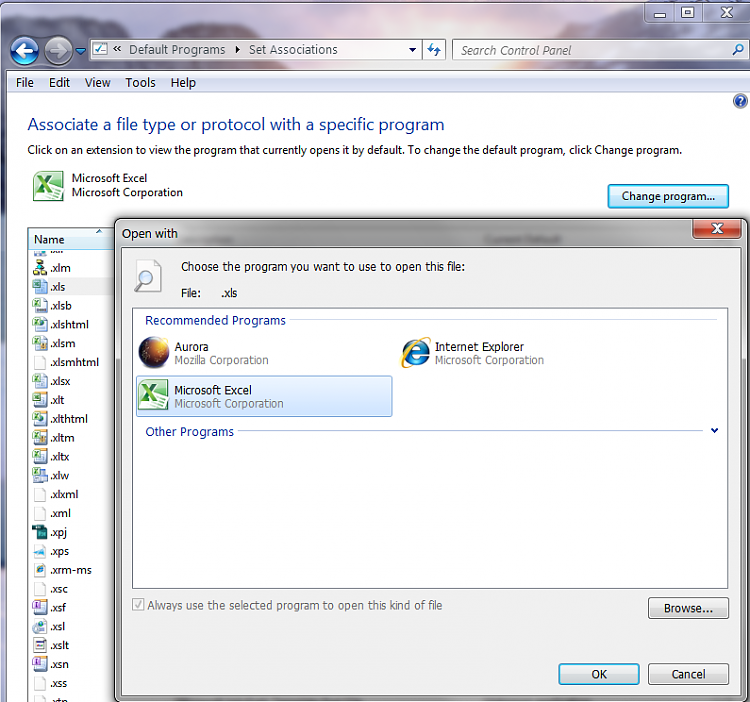Close the Open with dialog
This screenshot has width=750, height=702.
point(717,229)
